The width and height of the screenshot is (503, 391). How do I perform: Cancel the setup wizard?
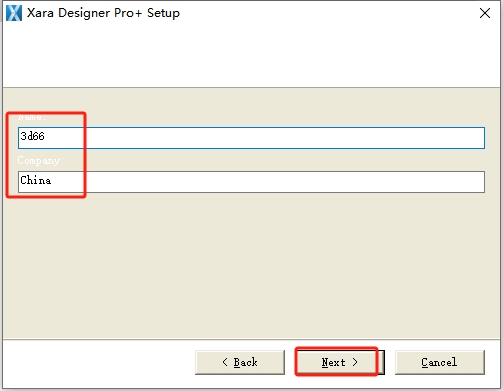440,362
